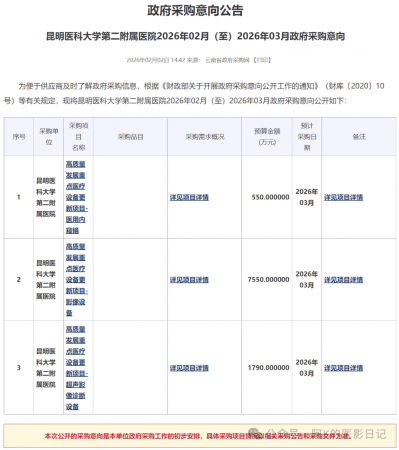Image resolution: width=399 pixels, height=450 pixels.
Task: Click the 采购单位 column header
Action: tap(49, 137)
